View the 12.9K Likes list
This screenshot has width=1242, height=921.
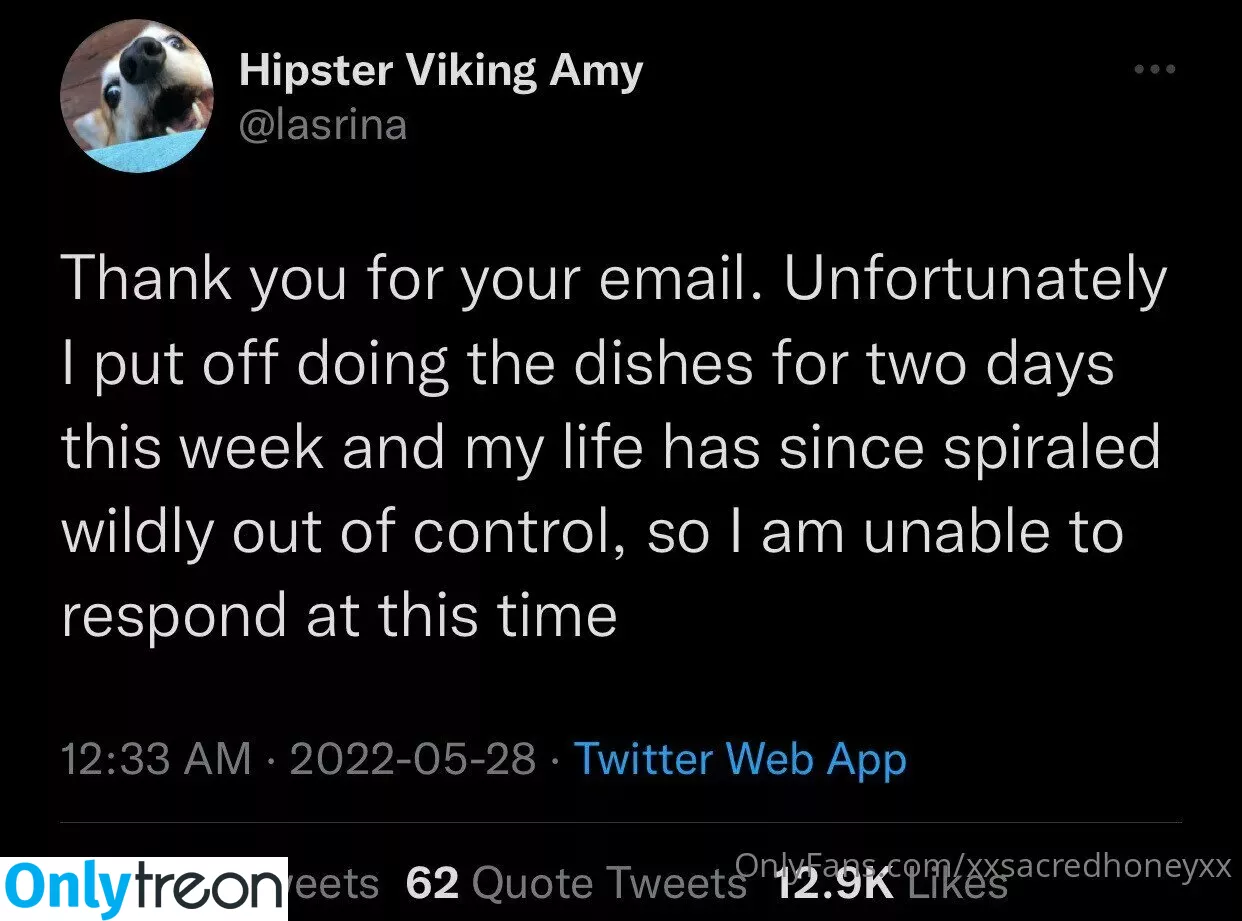(889, 884)
